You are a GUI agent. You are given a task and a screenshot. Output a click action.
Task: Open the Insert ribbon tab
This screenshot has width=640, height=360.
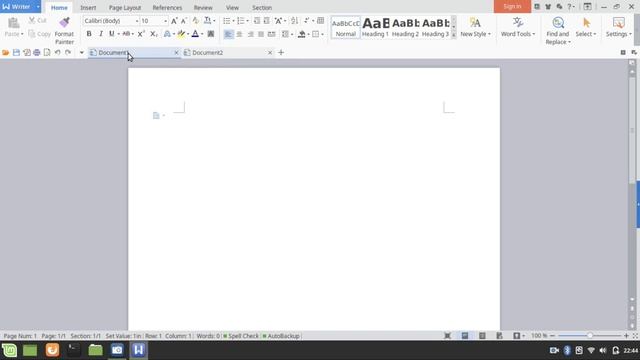point(88,8)
